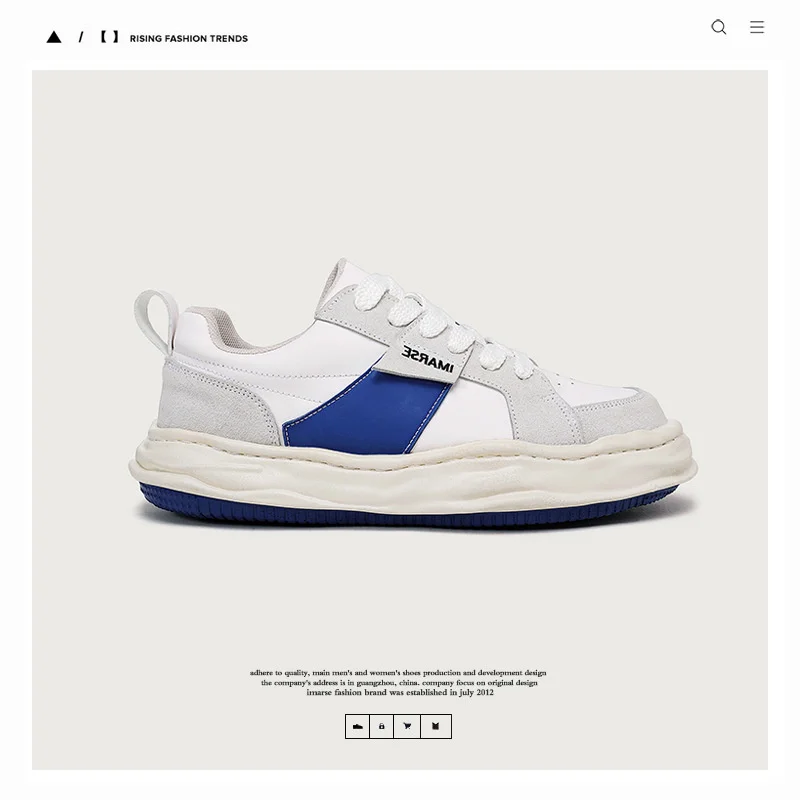This screenshot has height=800, width=800.
Task: Click the 'established in july 2012' line
Action: 400,692
